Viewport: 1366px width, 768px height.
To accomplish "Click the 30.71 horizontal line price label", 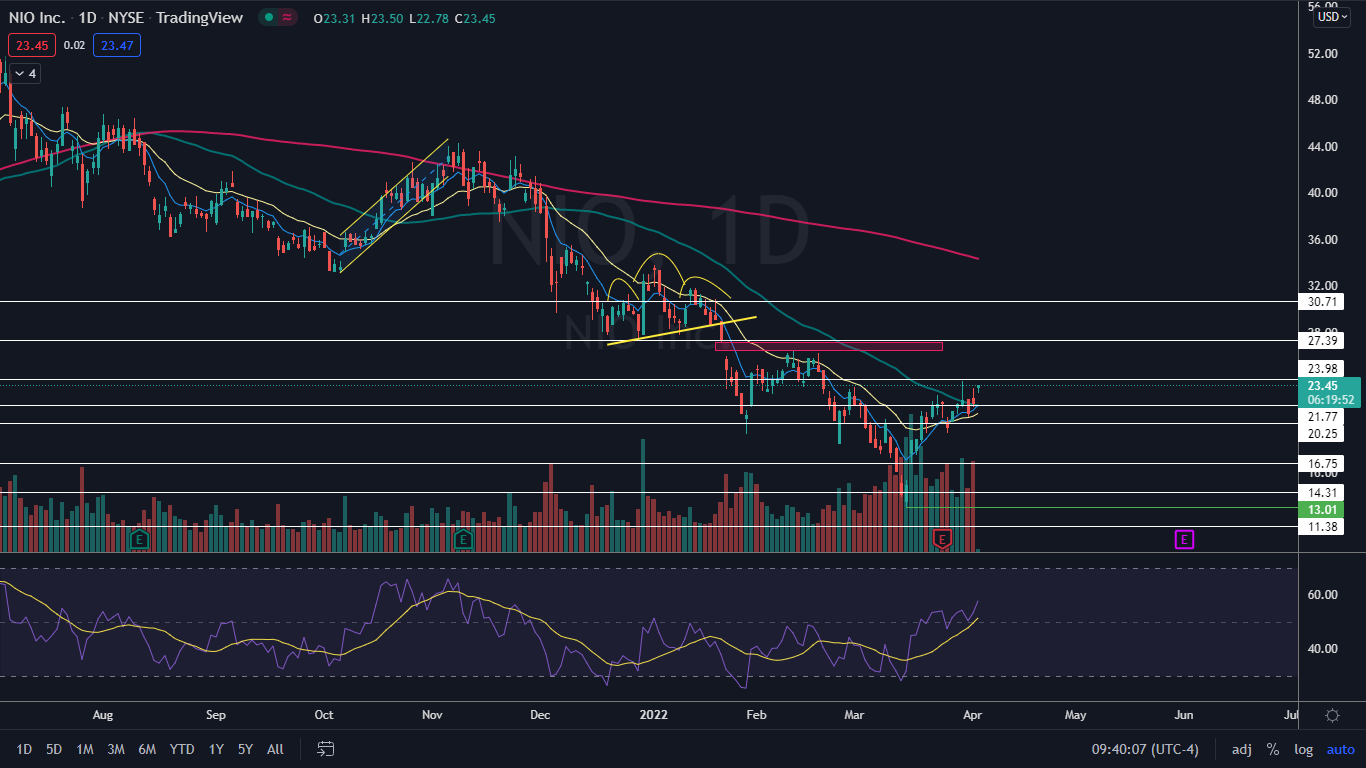I will 1323,301.
